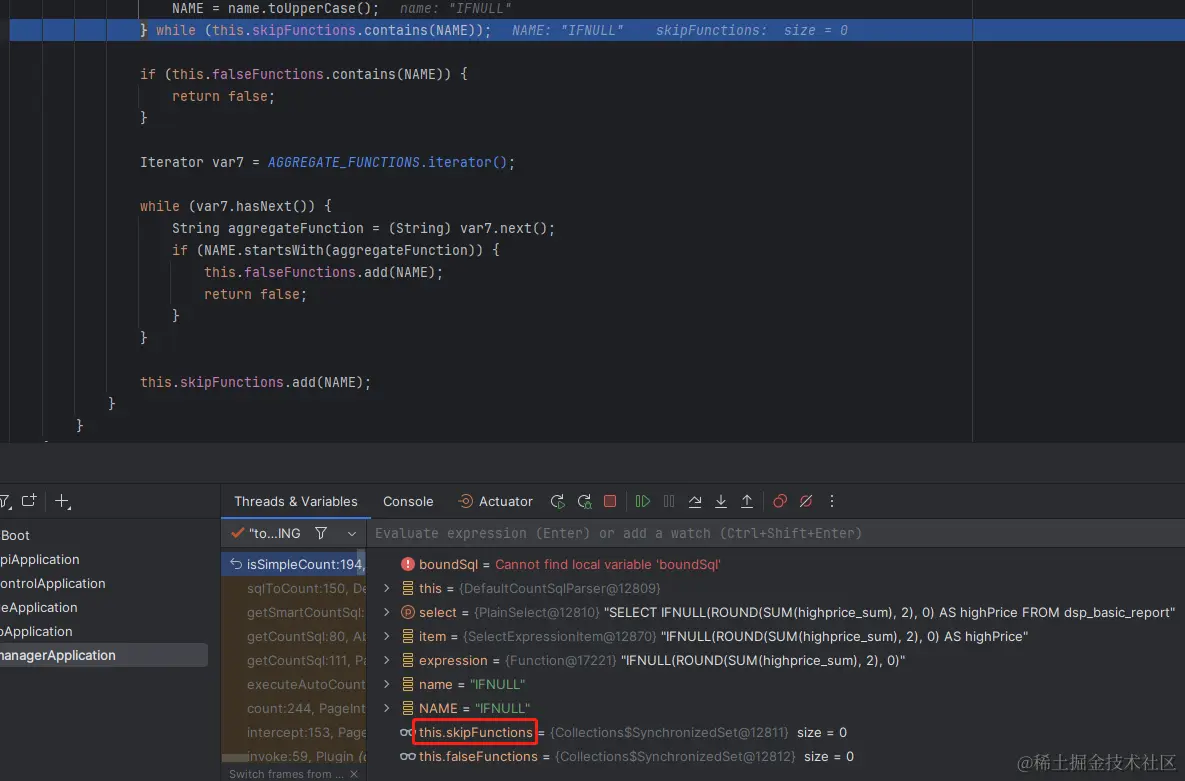The height and width of the screenshot is (781, 1185).
Task: Select the isSimpleCount:194 stack frame
Action: [x=294, y=564]
